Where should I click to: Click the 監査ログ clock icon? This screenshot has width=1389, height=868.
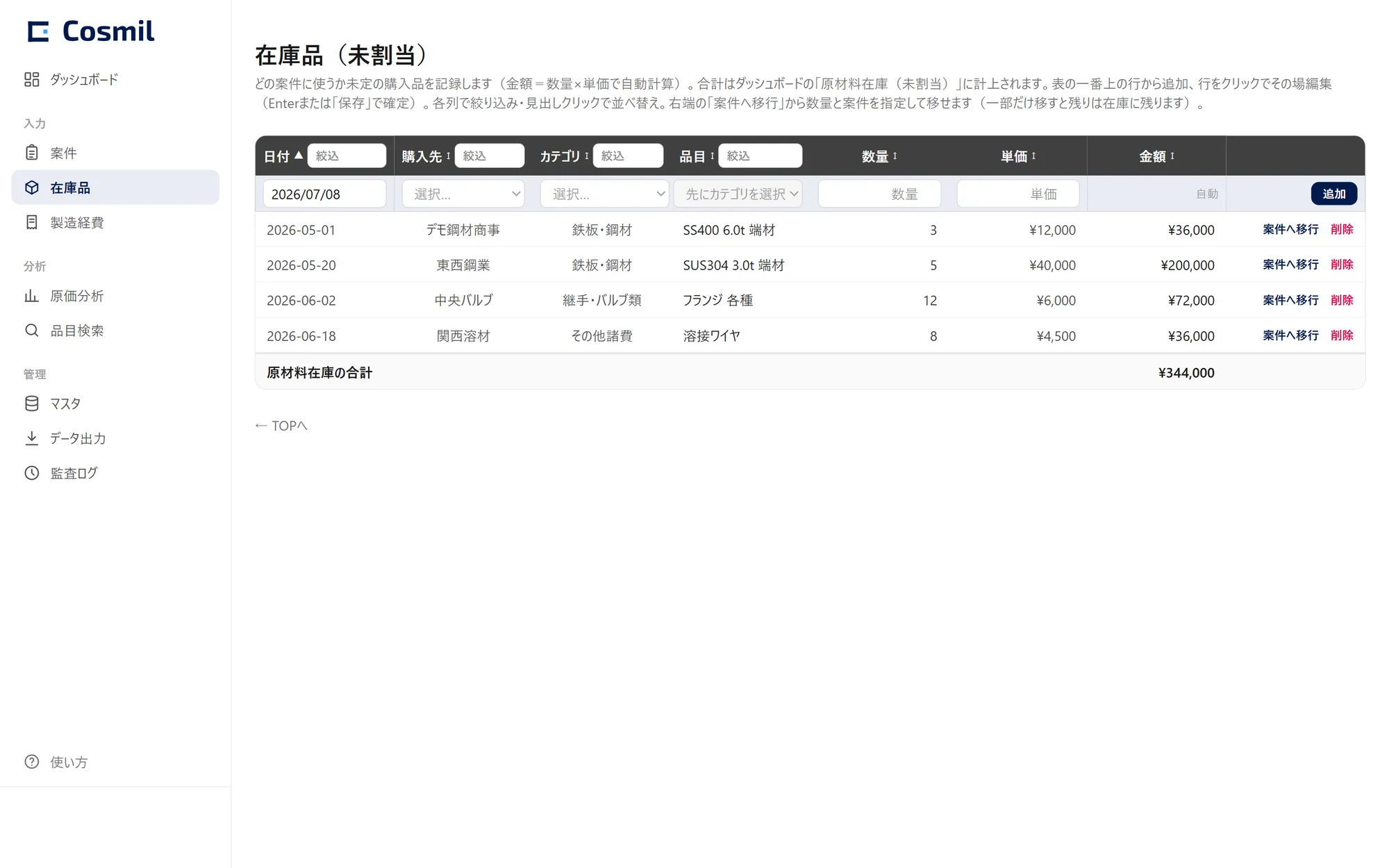point(31,473)
